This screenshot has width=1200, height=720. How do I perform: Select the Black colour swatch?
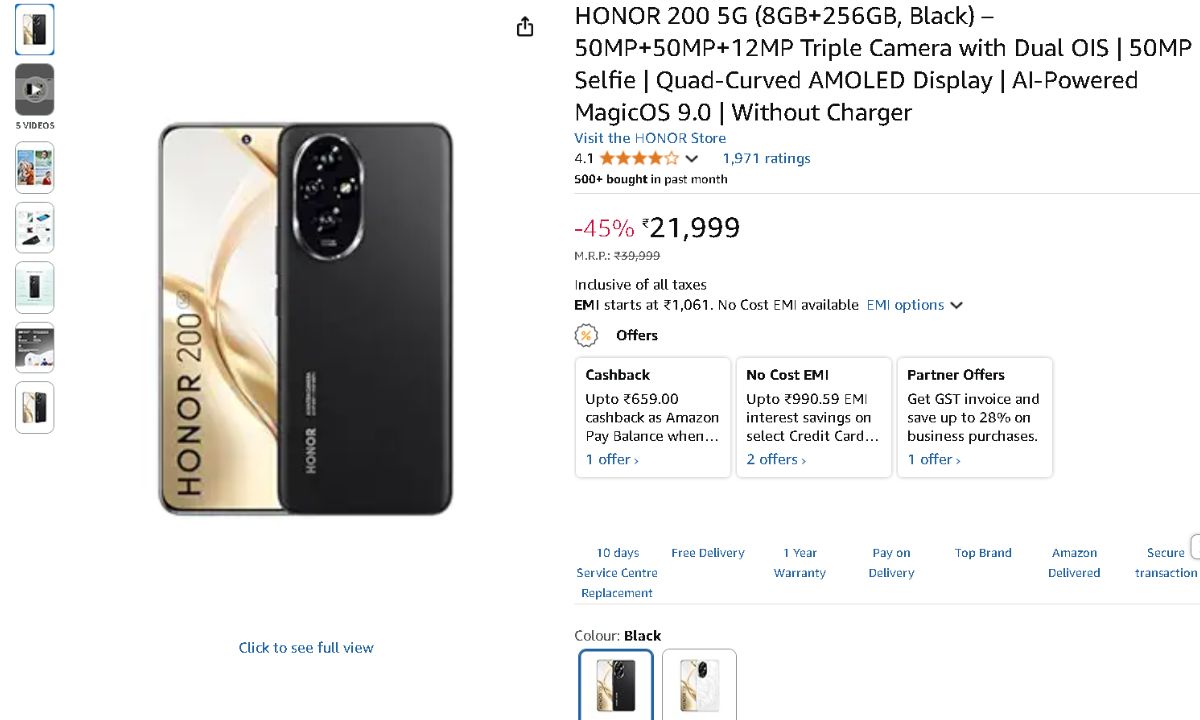coord(616,685)
